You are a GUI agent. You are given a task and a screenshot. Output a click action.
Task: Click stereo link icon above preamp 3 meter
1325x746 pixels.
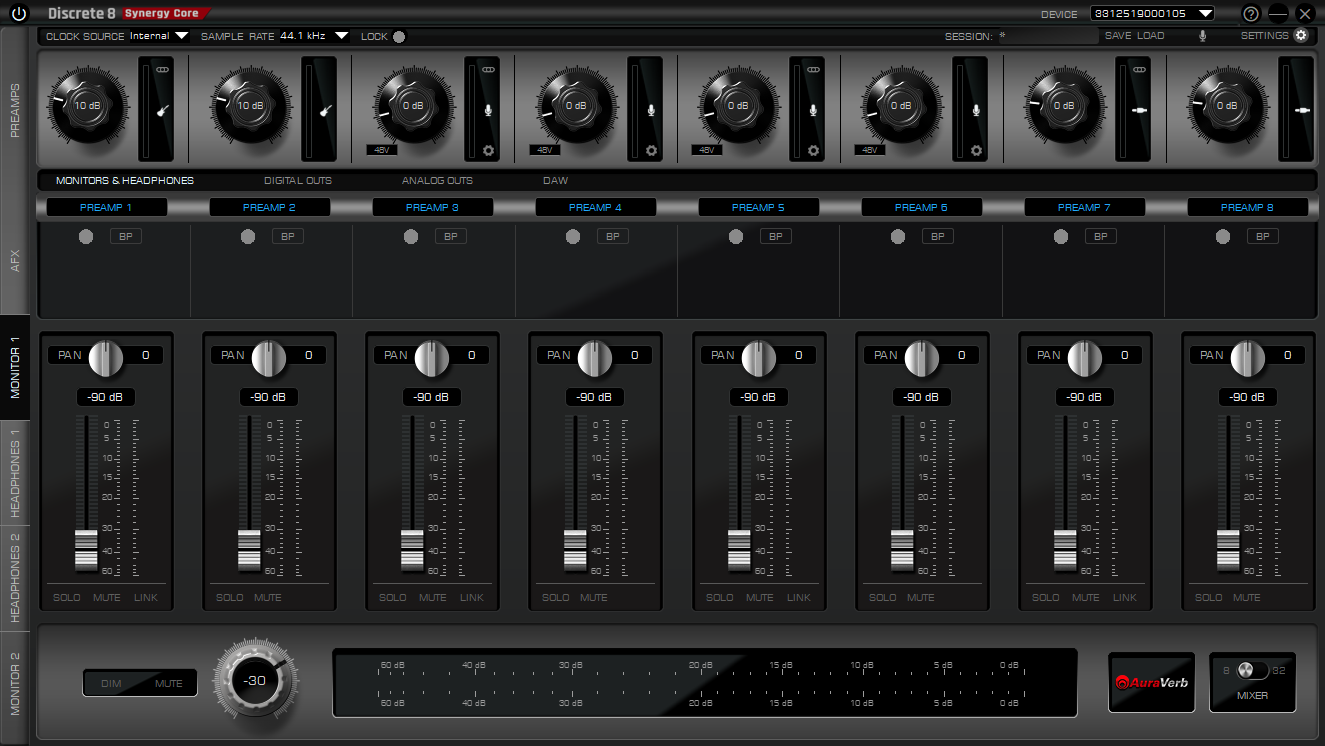[488, 70]
